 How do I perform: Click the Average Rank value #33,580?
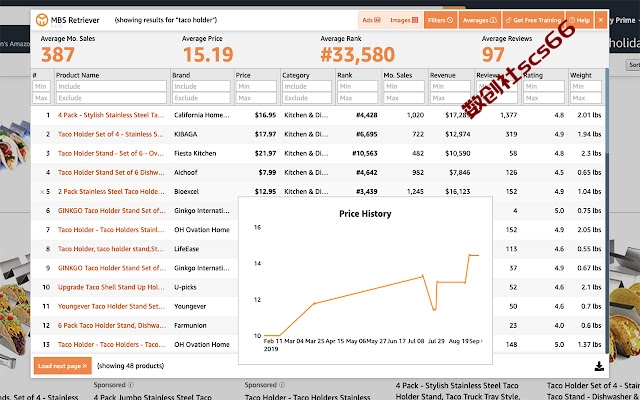point(358,55)
